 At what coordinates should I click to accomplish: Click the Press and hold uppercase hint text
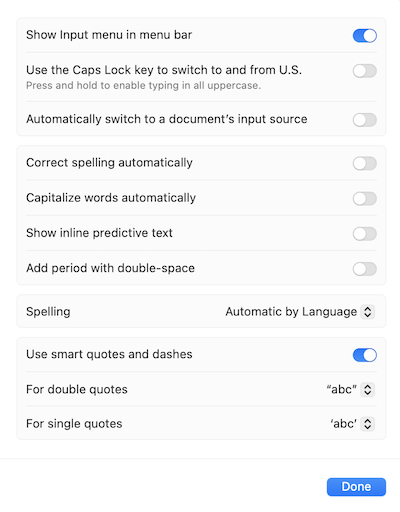click(x=143, y=86)
